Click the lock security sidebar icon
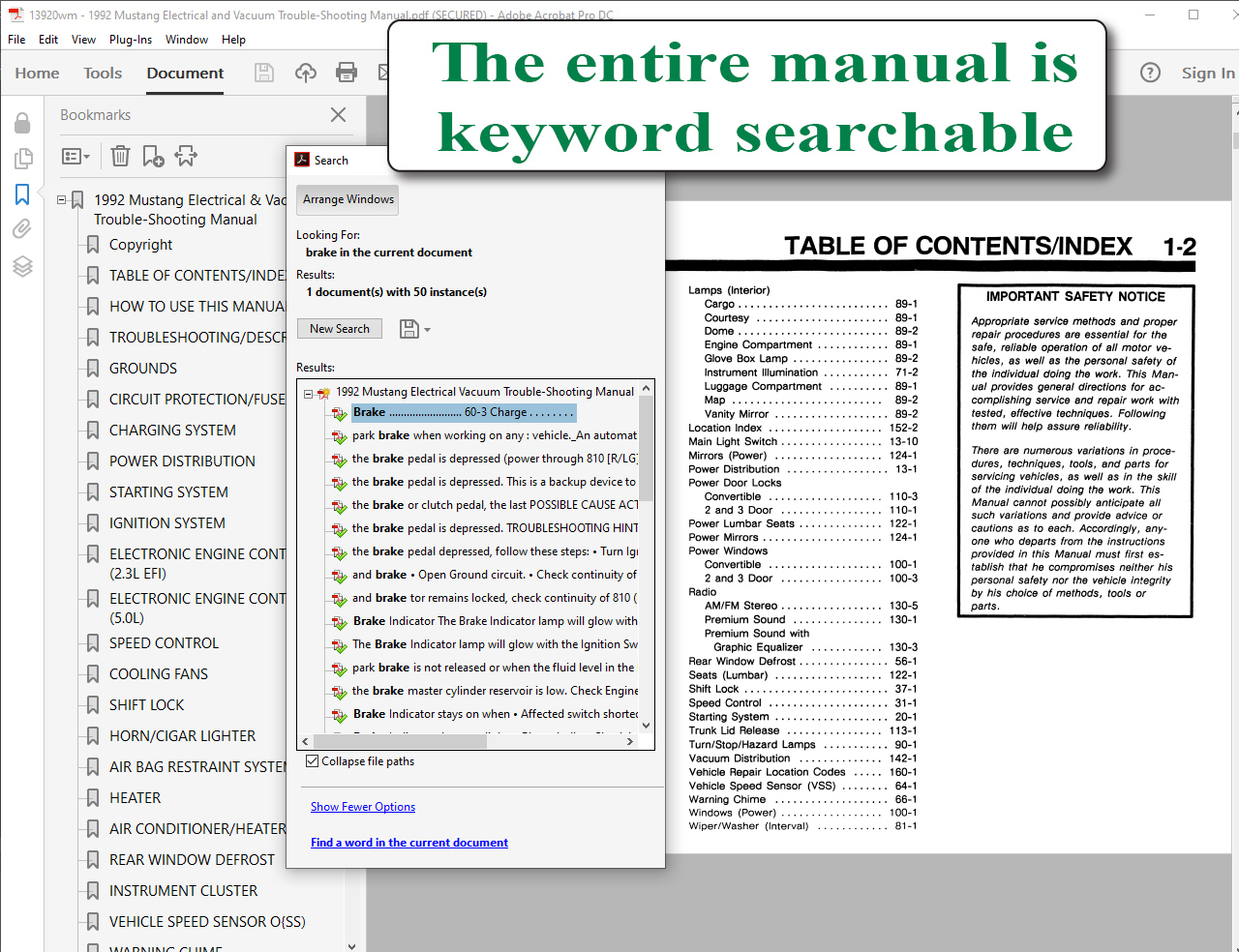 [22, 123]
